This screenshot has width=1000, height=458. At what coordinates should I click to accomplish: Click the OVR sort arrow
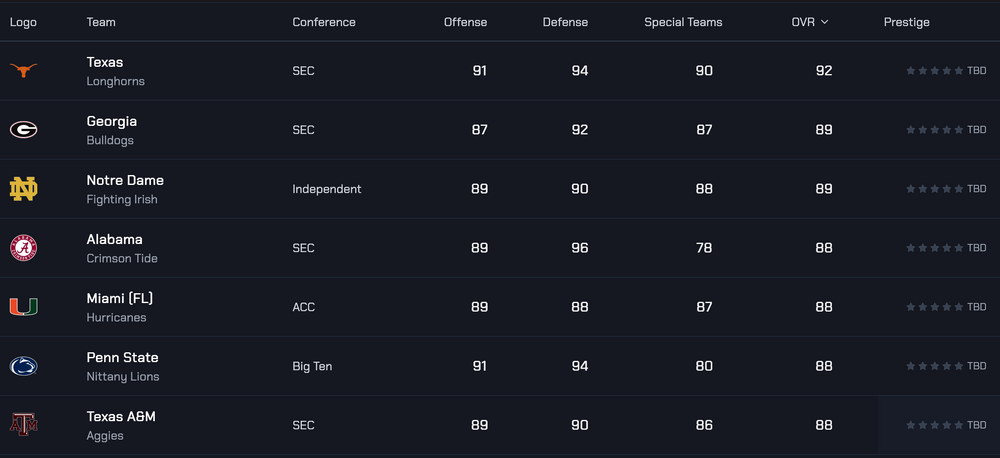(x=825, y=22)
